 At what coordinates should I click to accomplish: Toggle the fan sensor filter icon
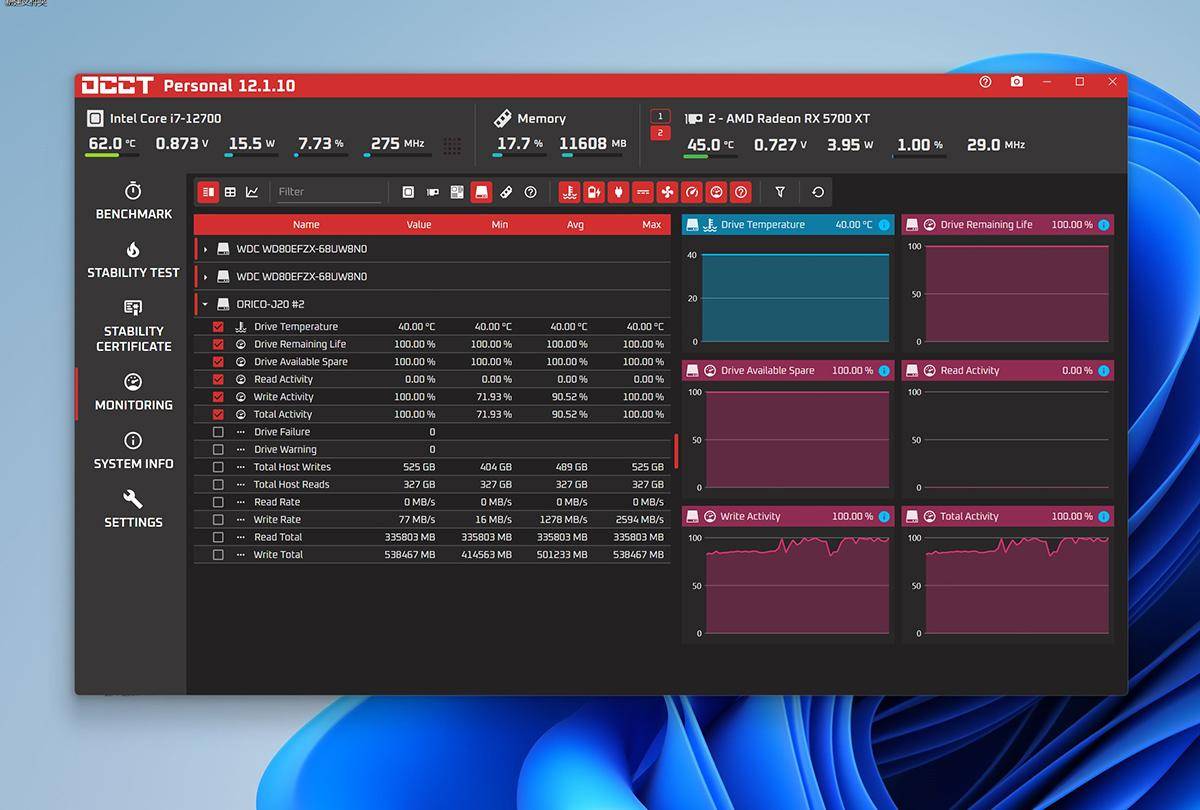click(x=667, y=192)
